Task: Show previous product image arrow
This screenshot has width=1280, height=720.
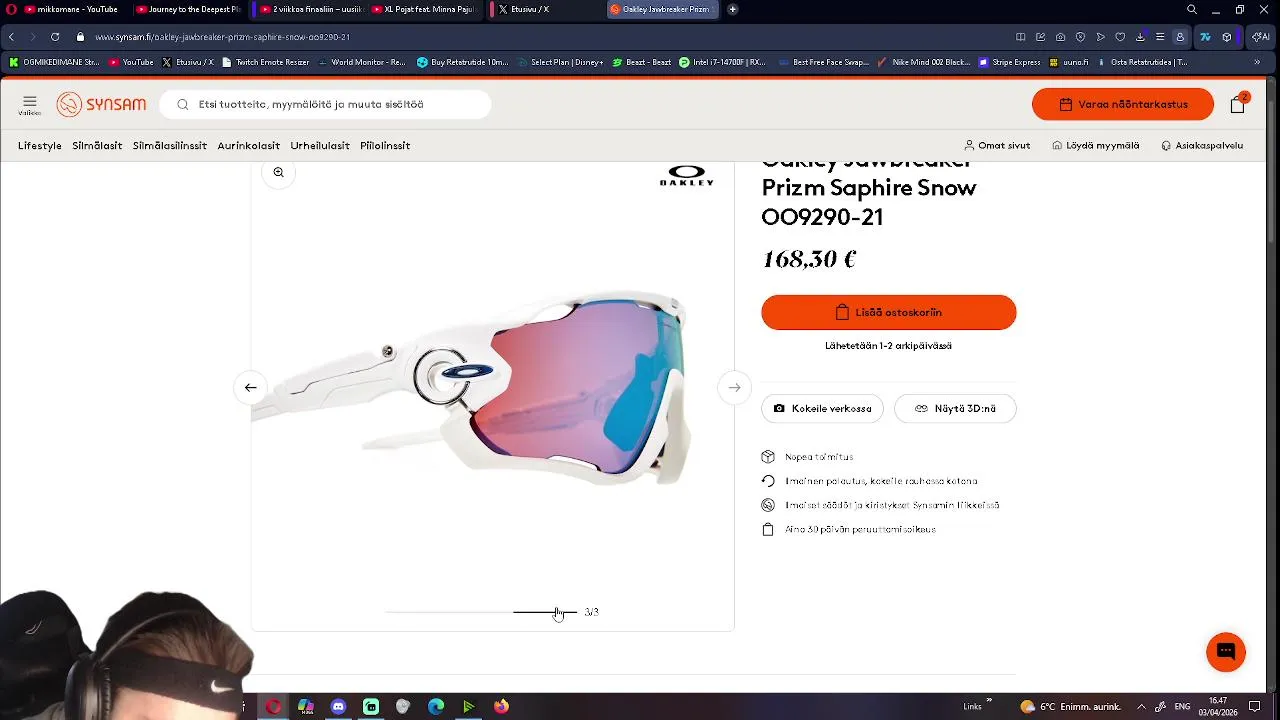Action: click(251, 387)
